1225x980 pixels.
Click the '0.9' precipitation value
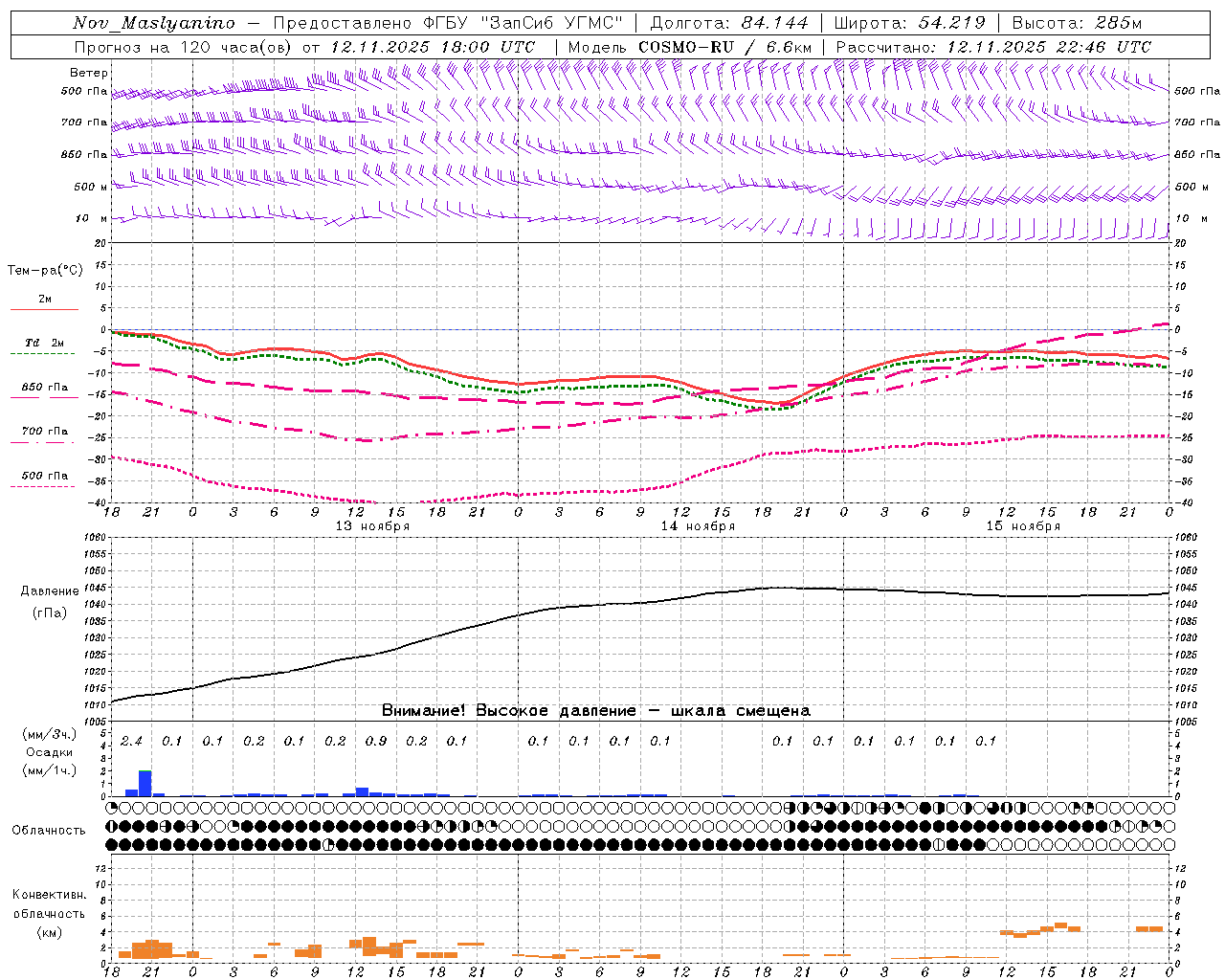point(376,741)
